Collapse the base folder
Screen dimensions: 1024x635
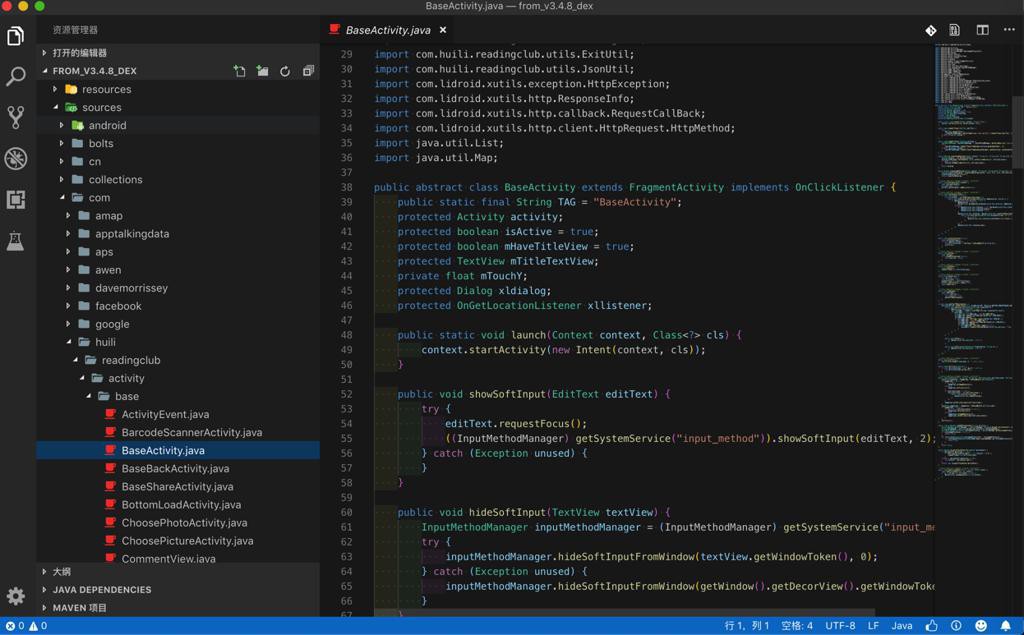coord(178,396)
